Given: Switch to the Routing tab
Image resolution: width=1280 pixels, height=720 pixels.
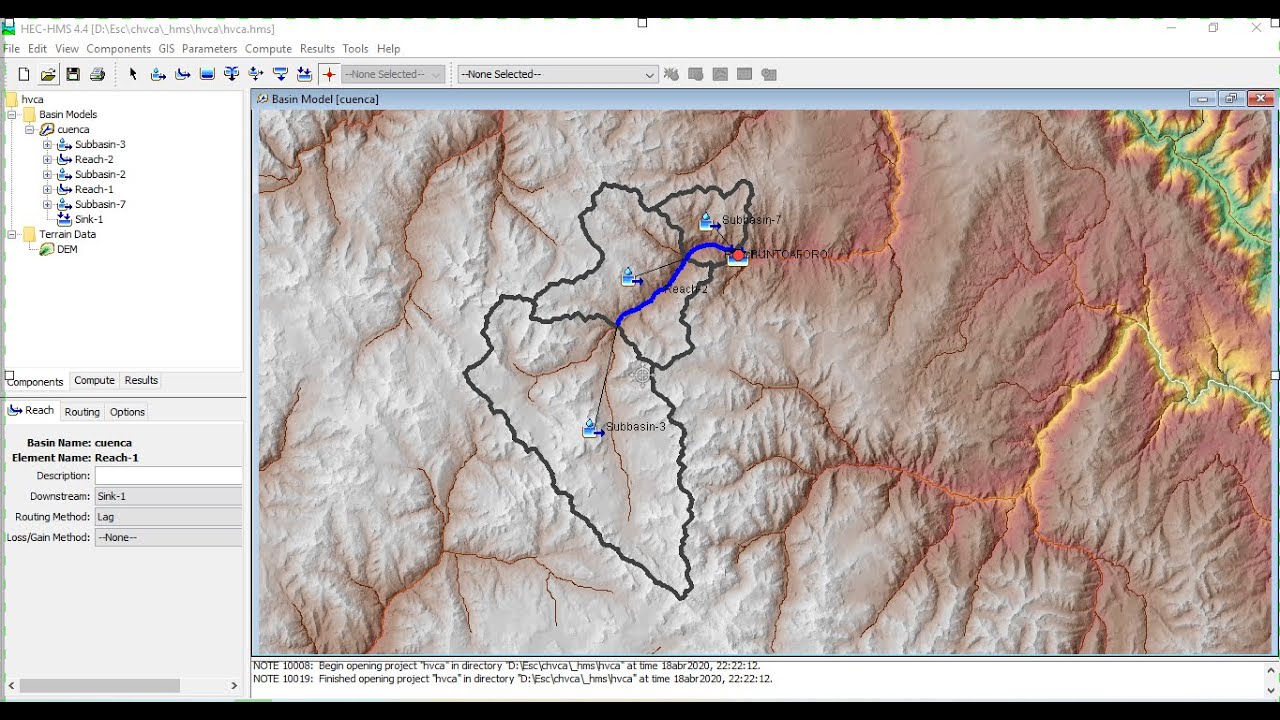Looking at the screenshot, I should (x=82, y=412).
